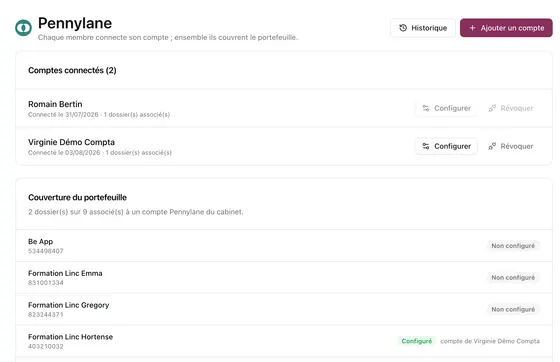
Task: Open the Formation Linc Gregory row
Action: (284, 310)
